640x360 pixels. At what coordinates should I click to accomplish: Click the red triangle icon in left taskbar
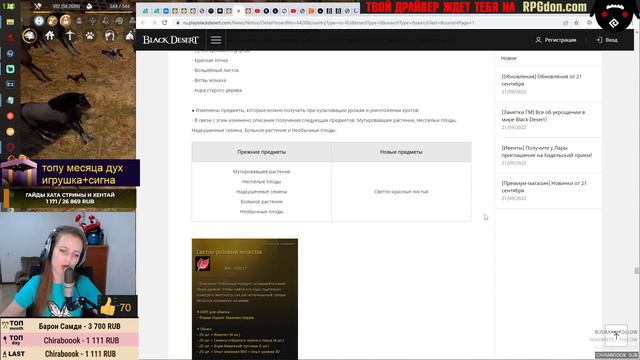(x=10, y=38)
